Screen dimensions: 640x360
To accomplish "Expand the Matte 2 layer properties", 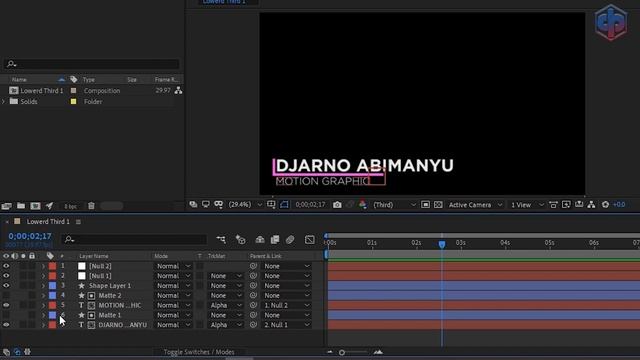I will point(43,296).
